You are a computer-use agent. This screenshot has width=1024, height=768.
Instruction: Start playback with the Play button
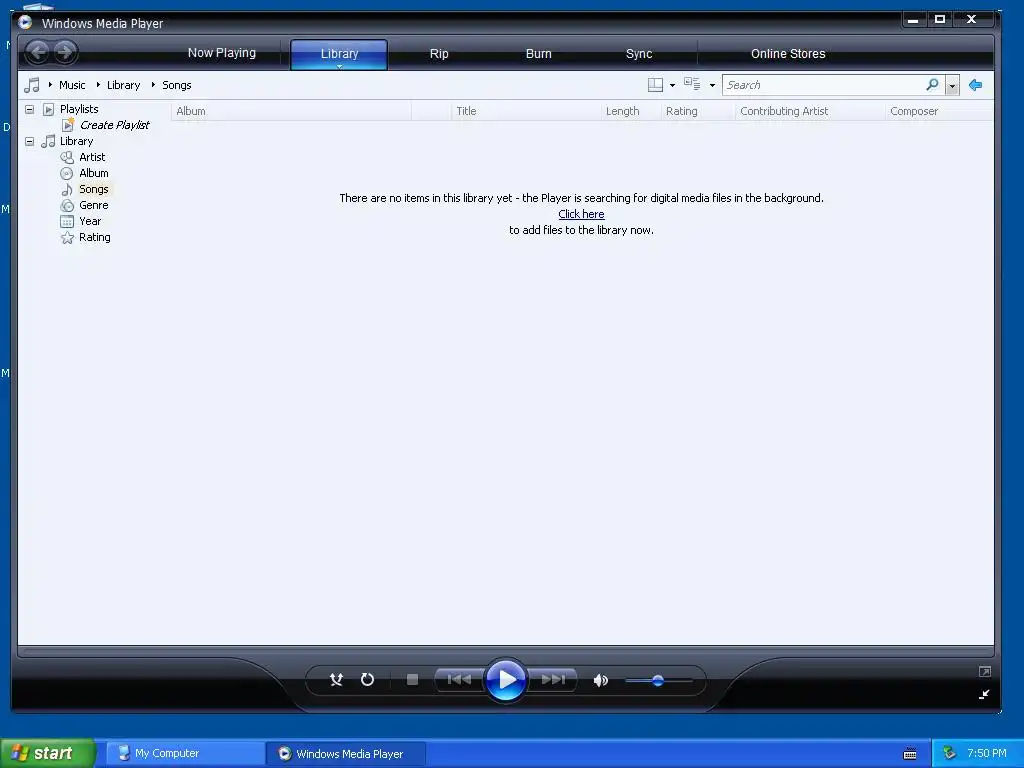tap(506, 680)
